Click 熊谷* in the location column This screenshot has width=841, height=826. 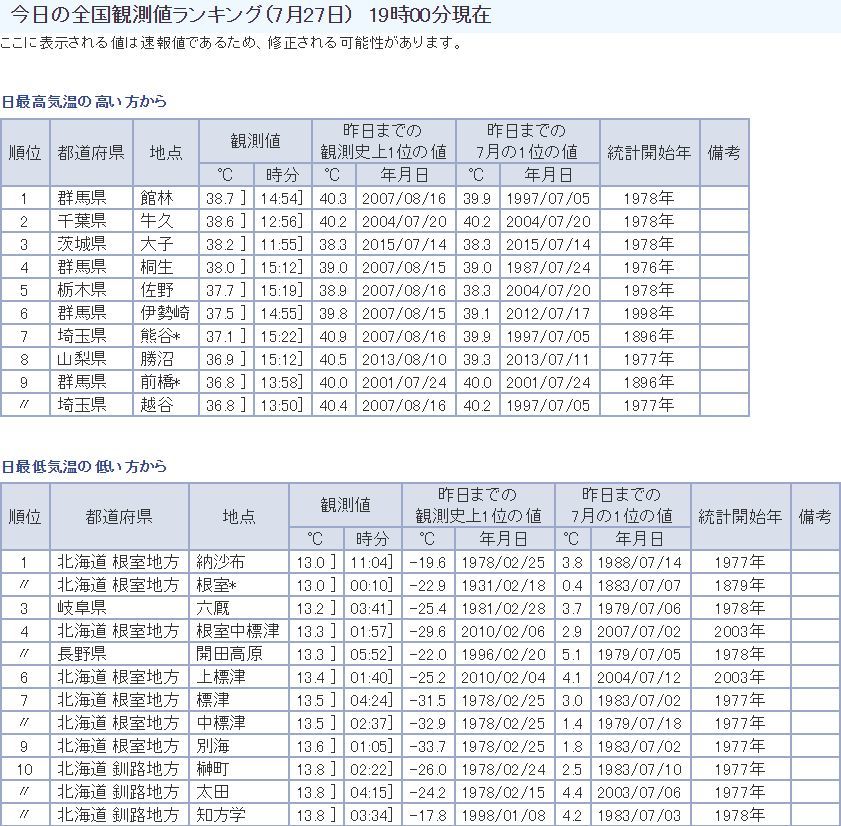[160, 336]
